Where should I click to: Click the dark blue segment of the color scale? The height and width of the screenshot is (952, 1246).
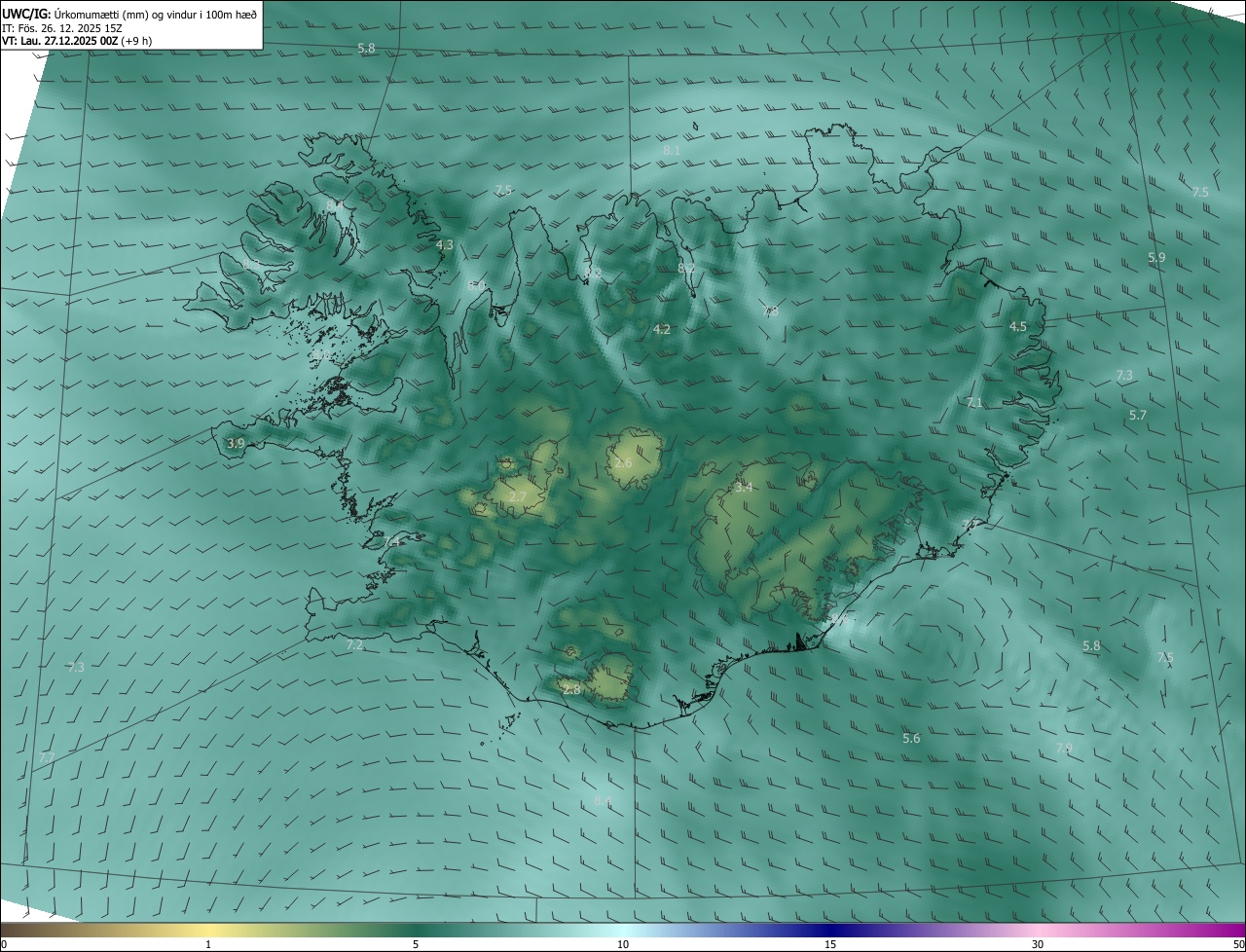(x=830, y=930)
